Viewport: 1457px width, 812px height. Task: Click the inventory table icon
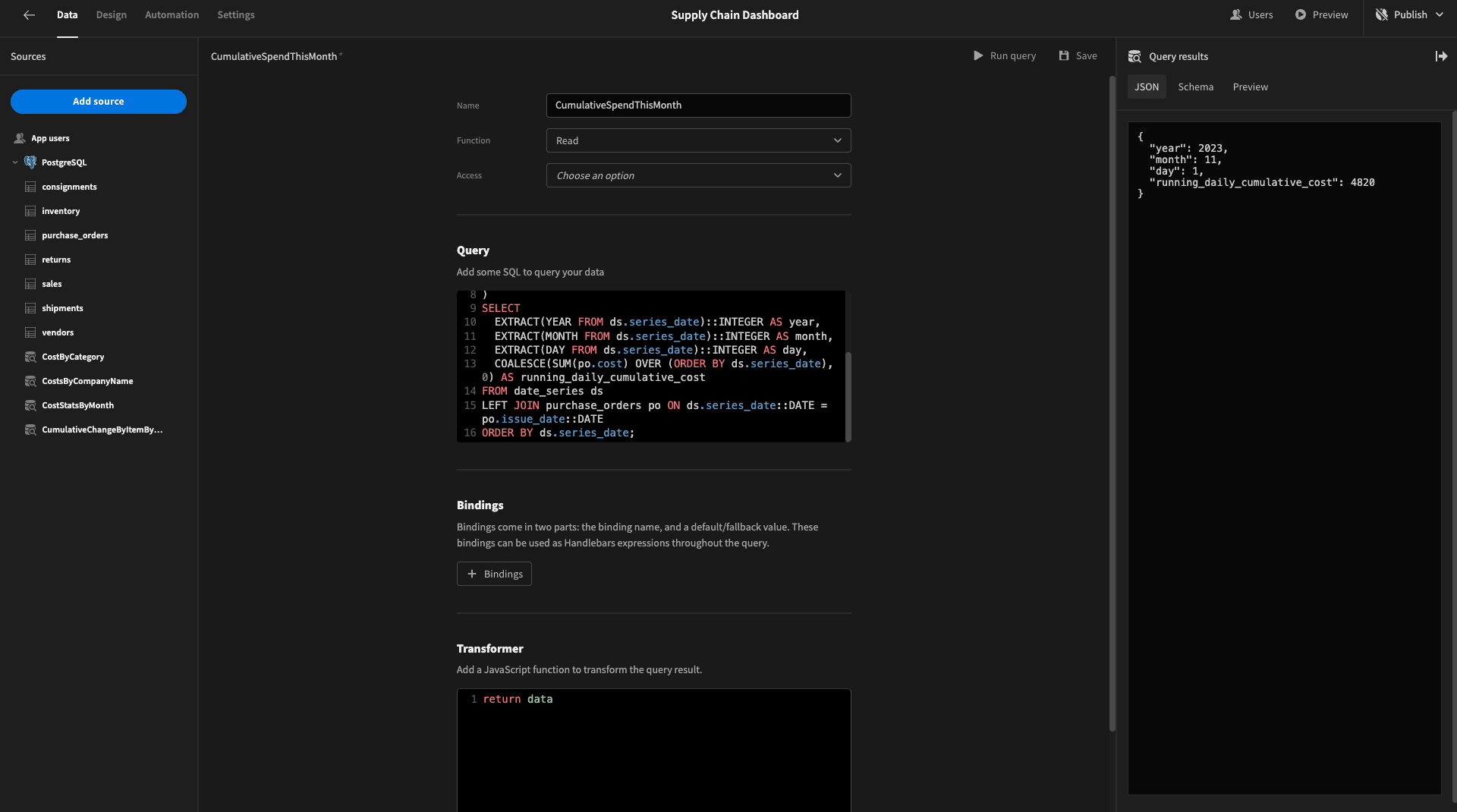click(30, 211)
